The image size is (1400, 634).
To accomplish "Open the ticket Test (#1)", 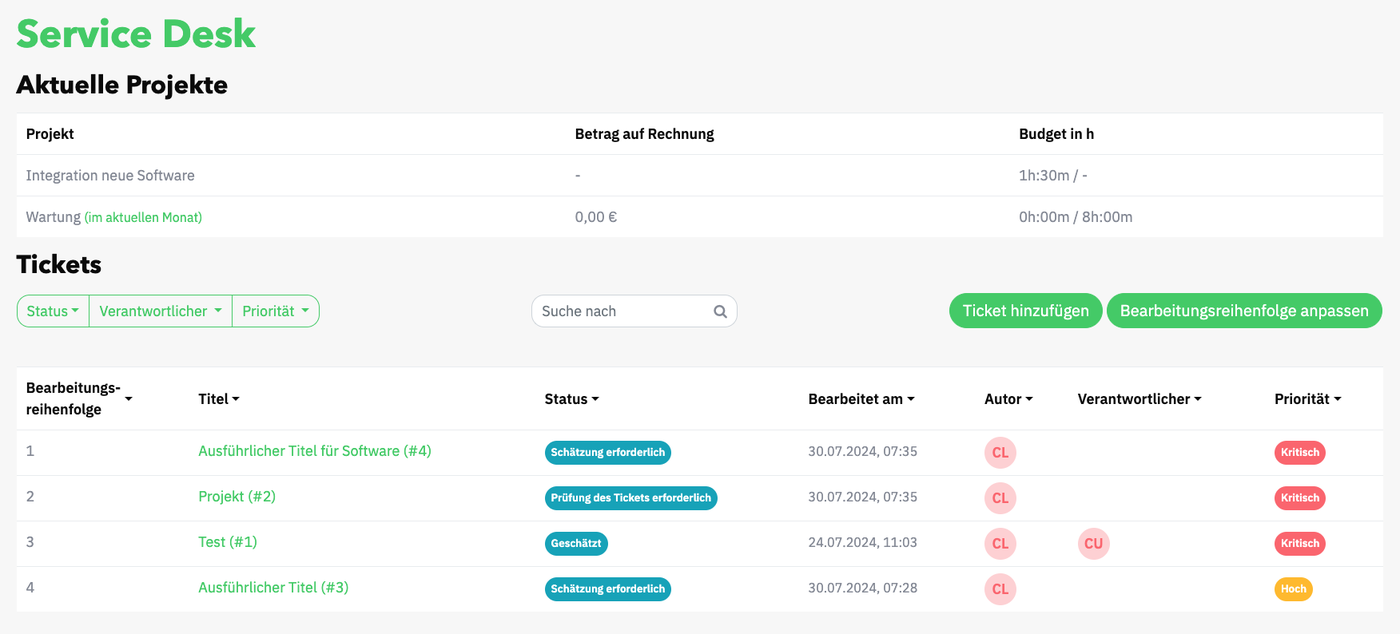I will pos(227,542).
